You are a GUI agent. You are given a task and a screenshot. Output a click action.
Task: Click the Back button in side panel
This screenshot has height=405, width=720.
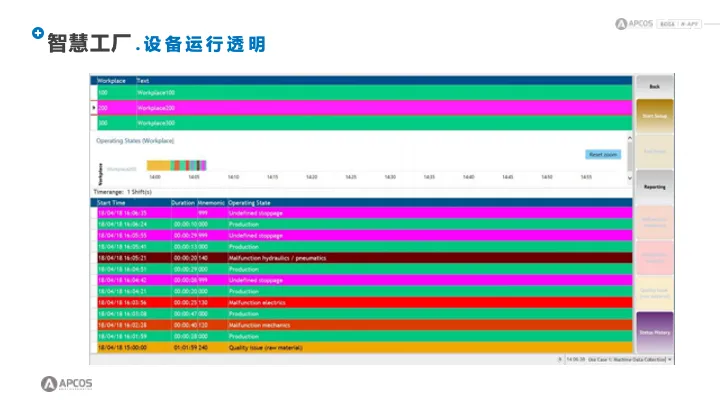[x=655, y=86]
